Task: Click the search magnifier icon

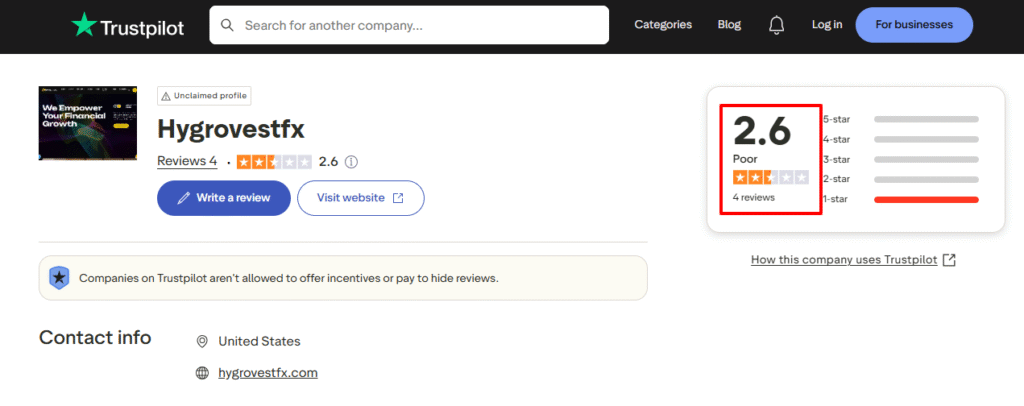Action: [227, 25]
